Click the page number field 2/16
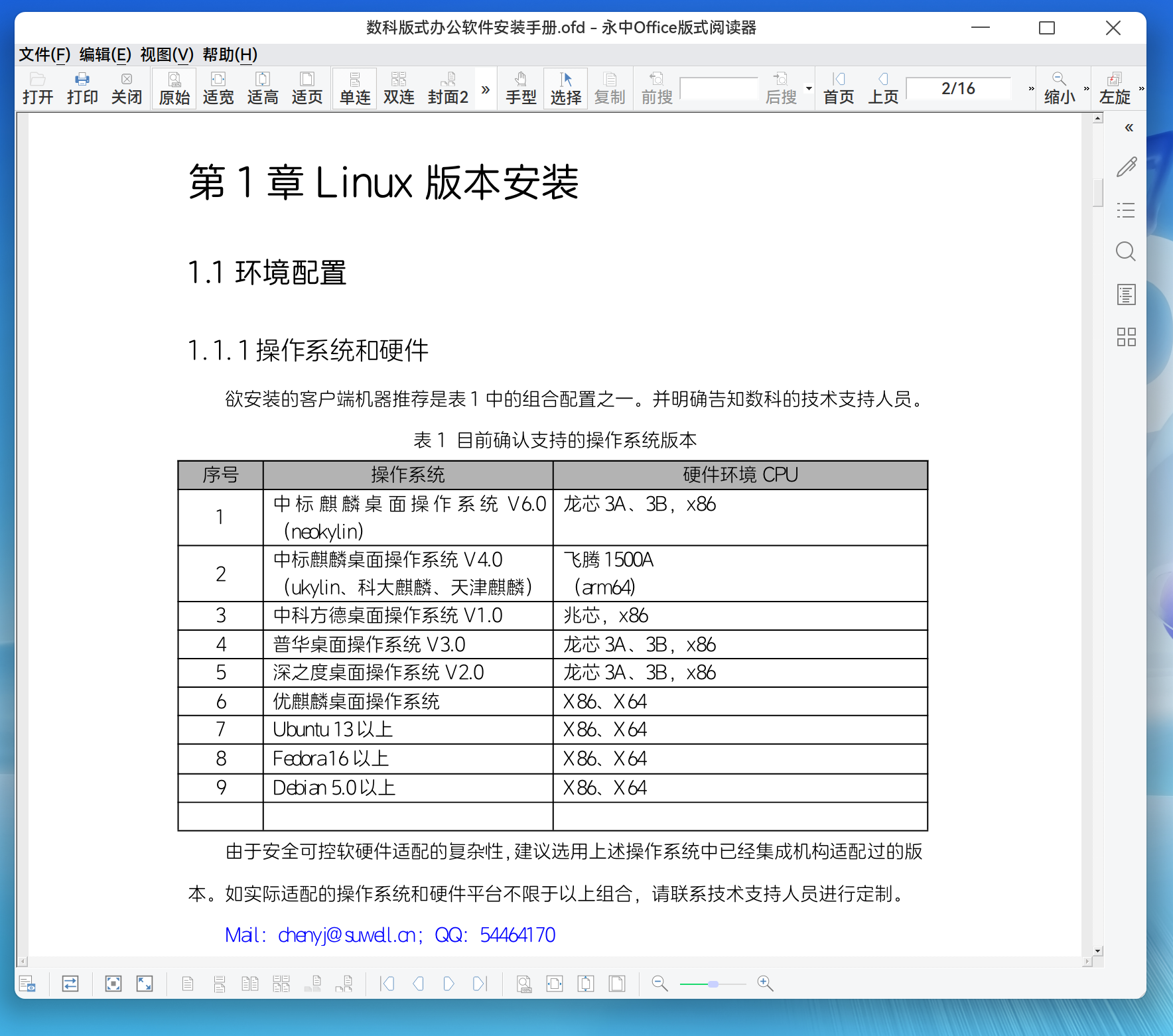Screen dimensions: 1173x1036 (959, 89)
